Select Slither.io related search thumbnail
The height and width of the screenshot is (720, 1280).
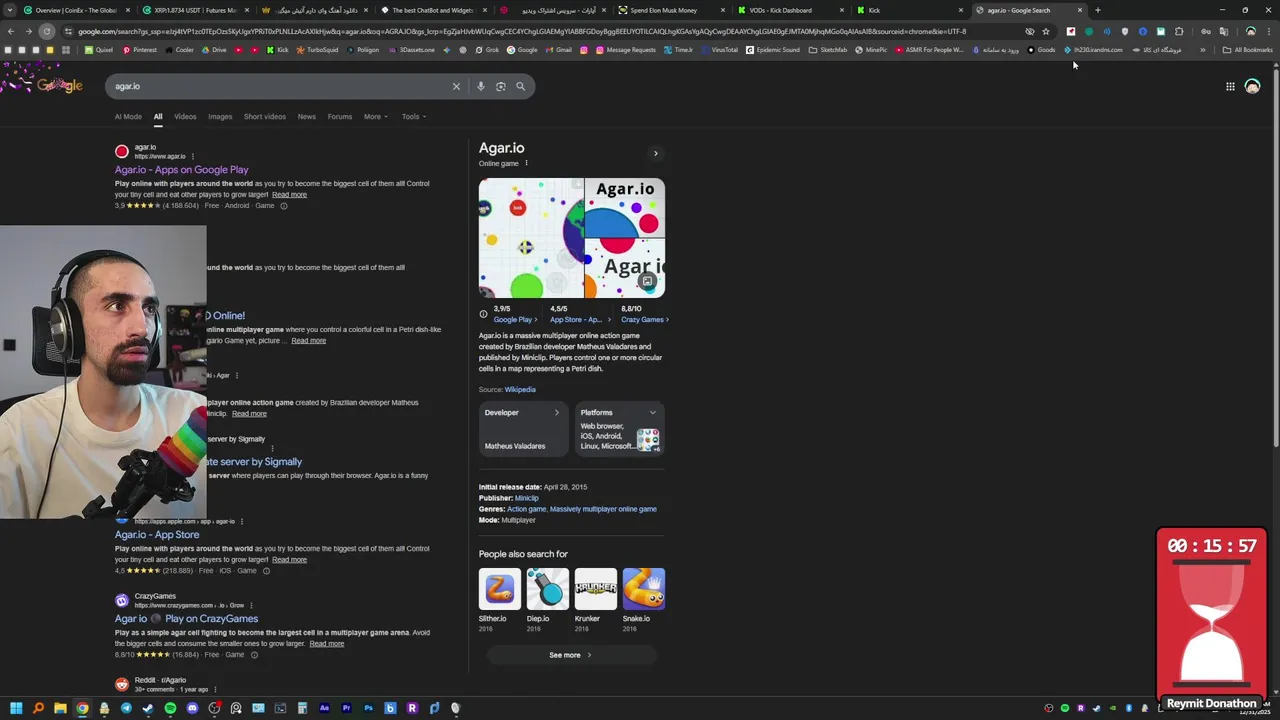click(x=499, y=589)
